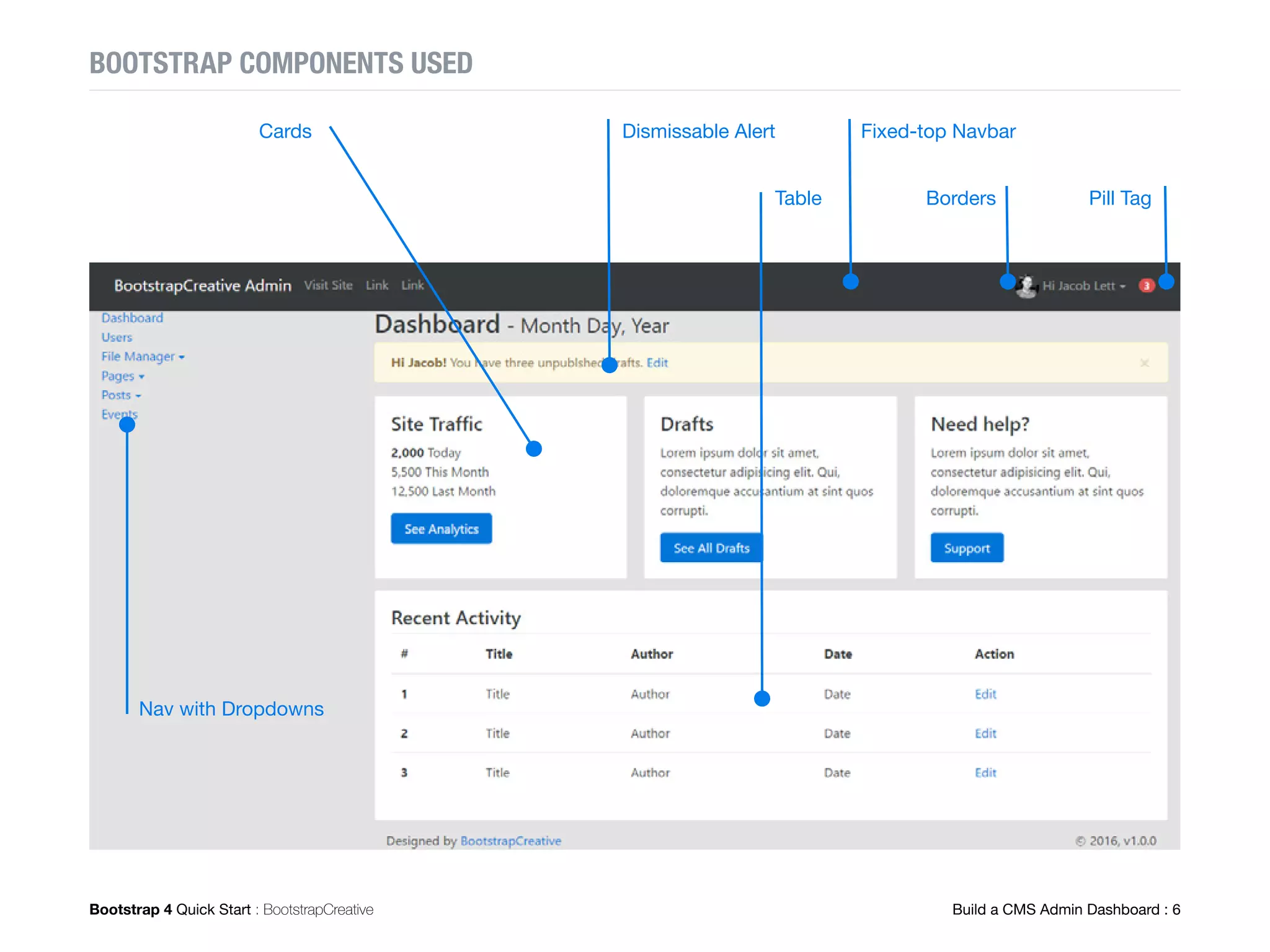Click the See All Drafts button
Viewport: 1270px width, 952px height.
[711, 548]
